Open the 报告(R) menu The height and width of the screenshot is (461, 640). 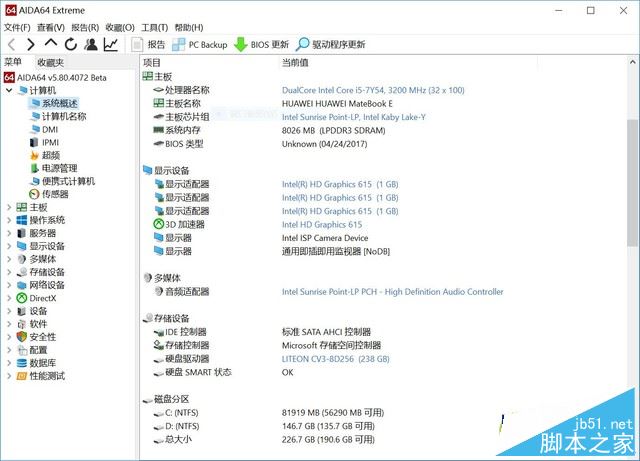click(x=85, y=27)
